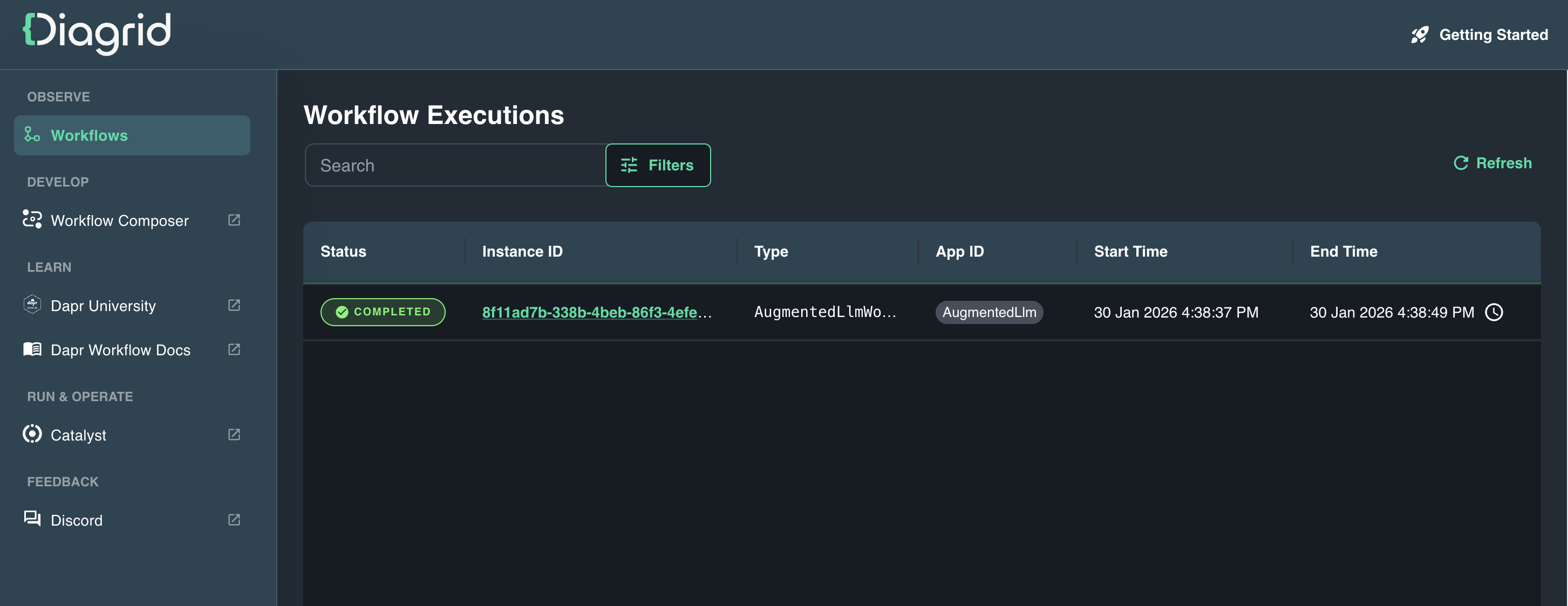Click the Refresh circular arrow icon

(x=1460, y=163)
